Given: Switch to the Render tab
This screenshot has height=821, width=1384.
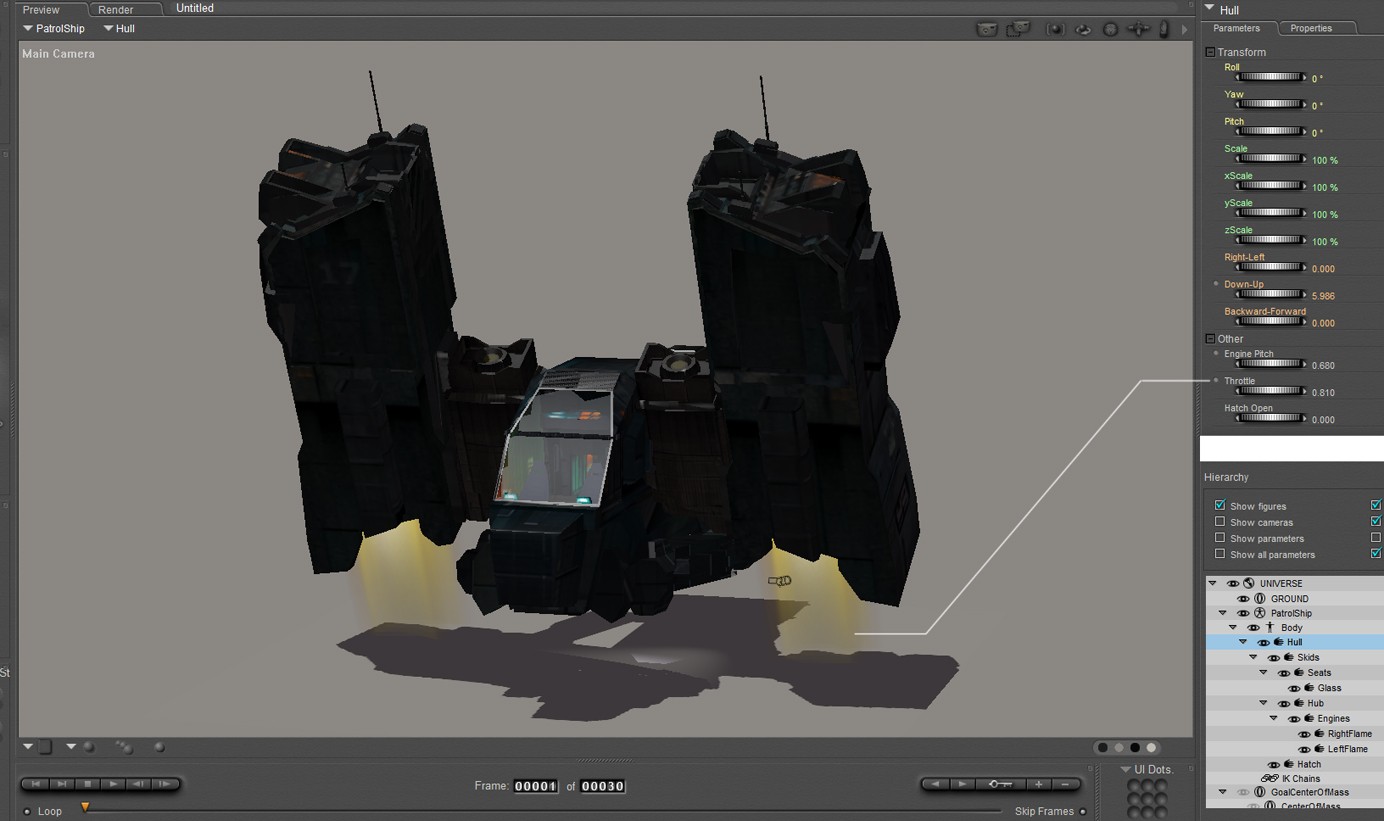Looking at the screenshot, I should point(116,9).
